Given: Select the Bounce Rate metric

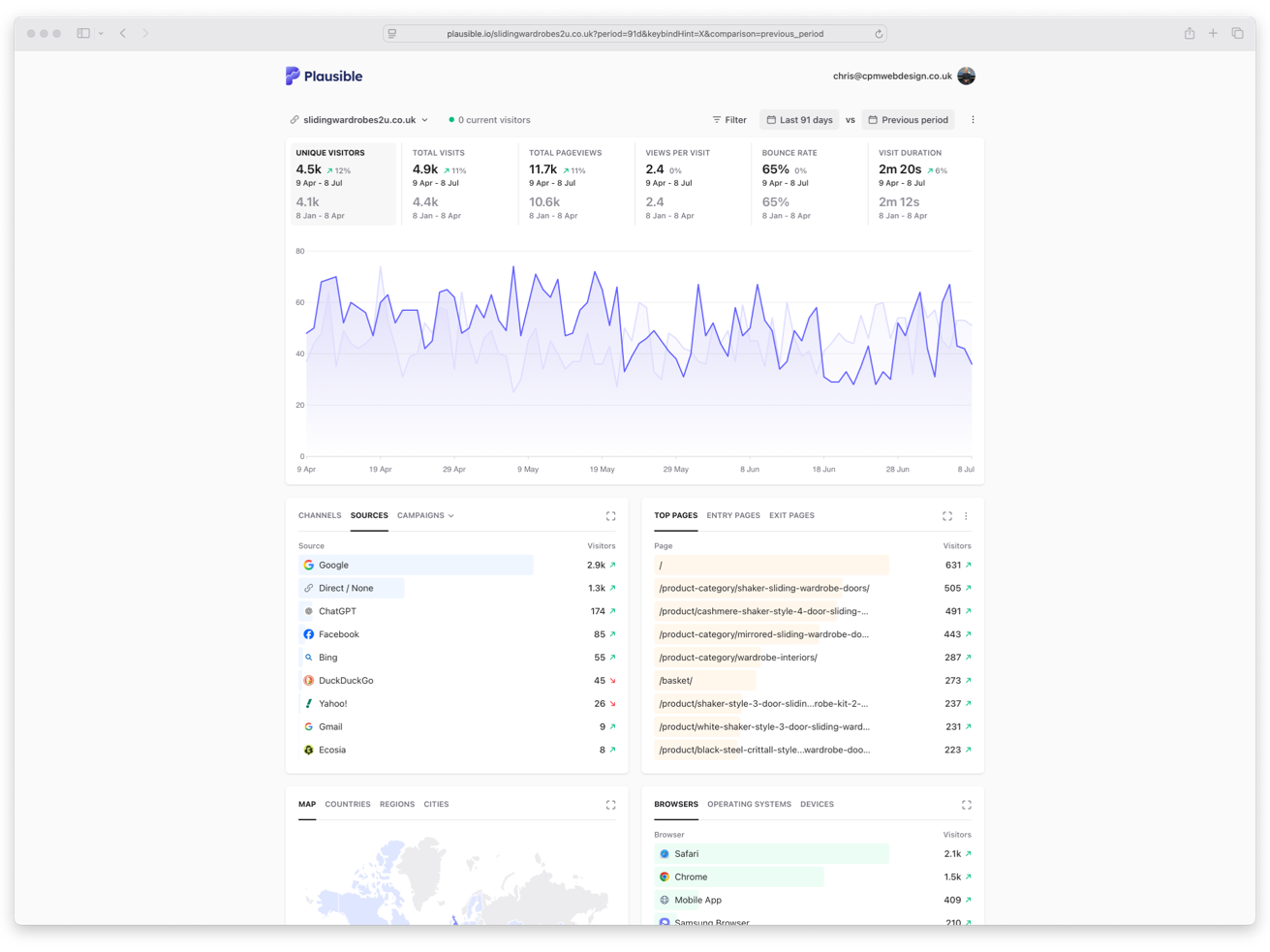Looking at the screenshot, I should pos(808,184).
